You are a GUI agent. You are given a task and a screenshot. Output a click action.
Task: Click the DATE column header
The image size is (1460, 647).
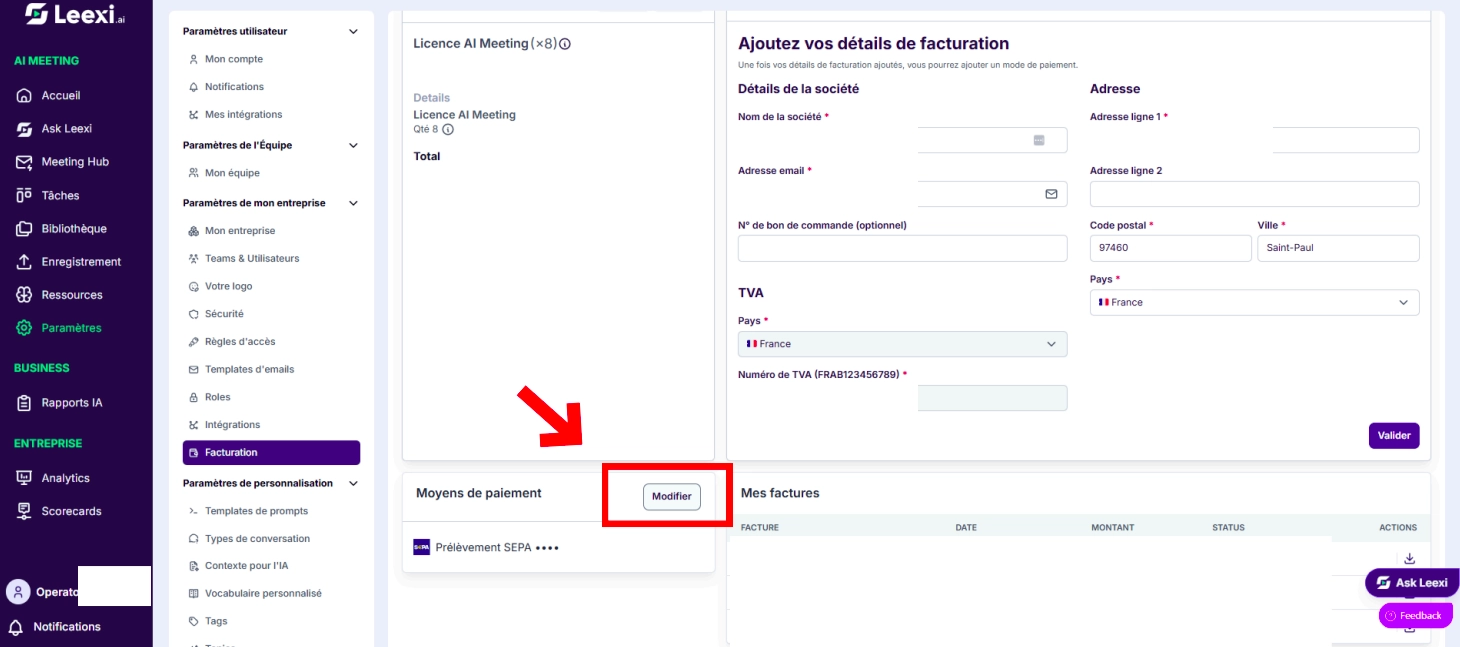tap(966, 528)
